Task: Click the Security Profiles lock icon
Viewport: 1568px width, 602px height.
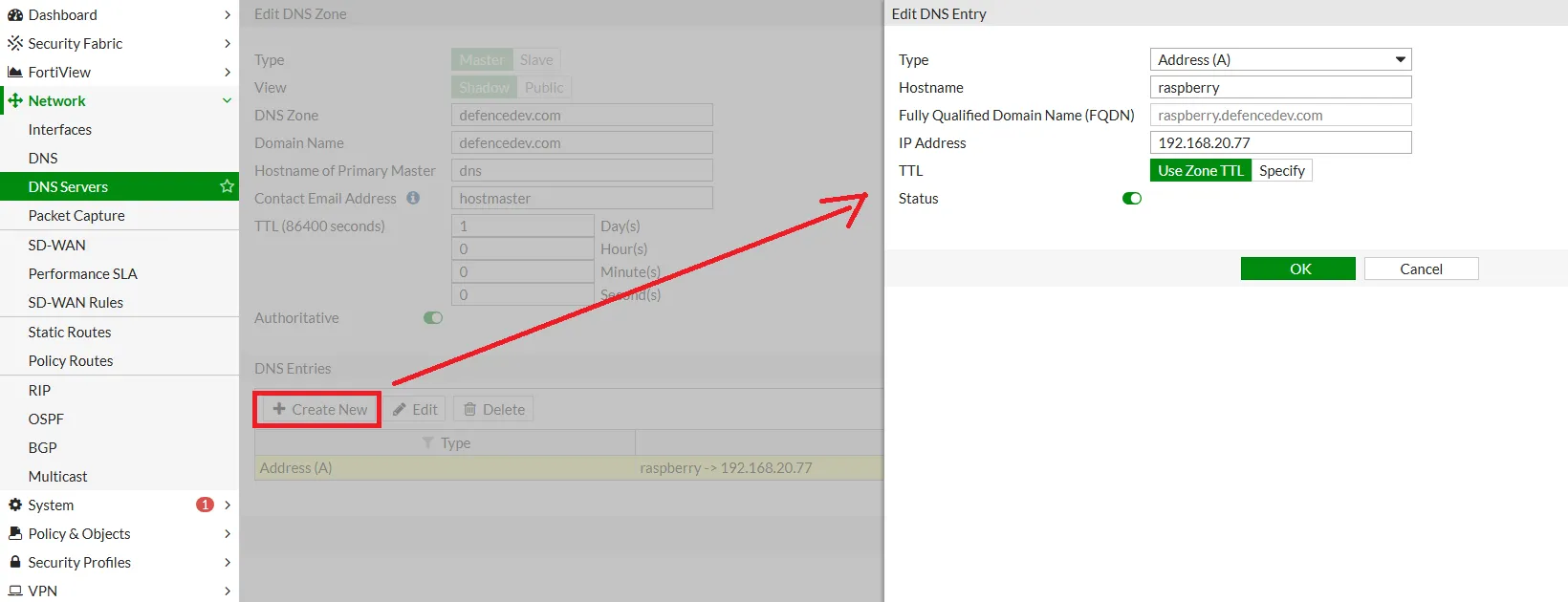Action: [15, 563]
